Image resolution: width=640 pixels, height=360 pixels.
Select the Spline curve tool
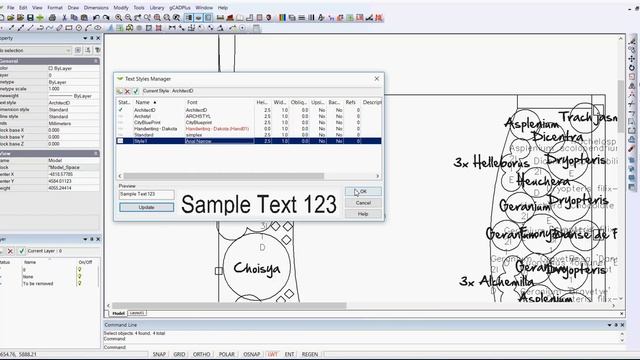coord(50,28)
